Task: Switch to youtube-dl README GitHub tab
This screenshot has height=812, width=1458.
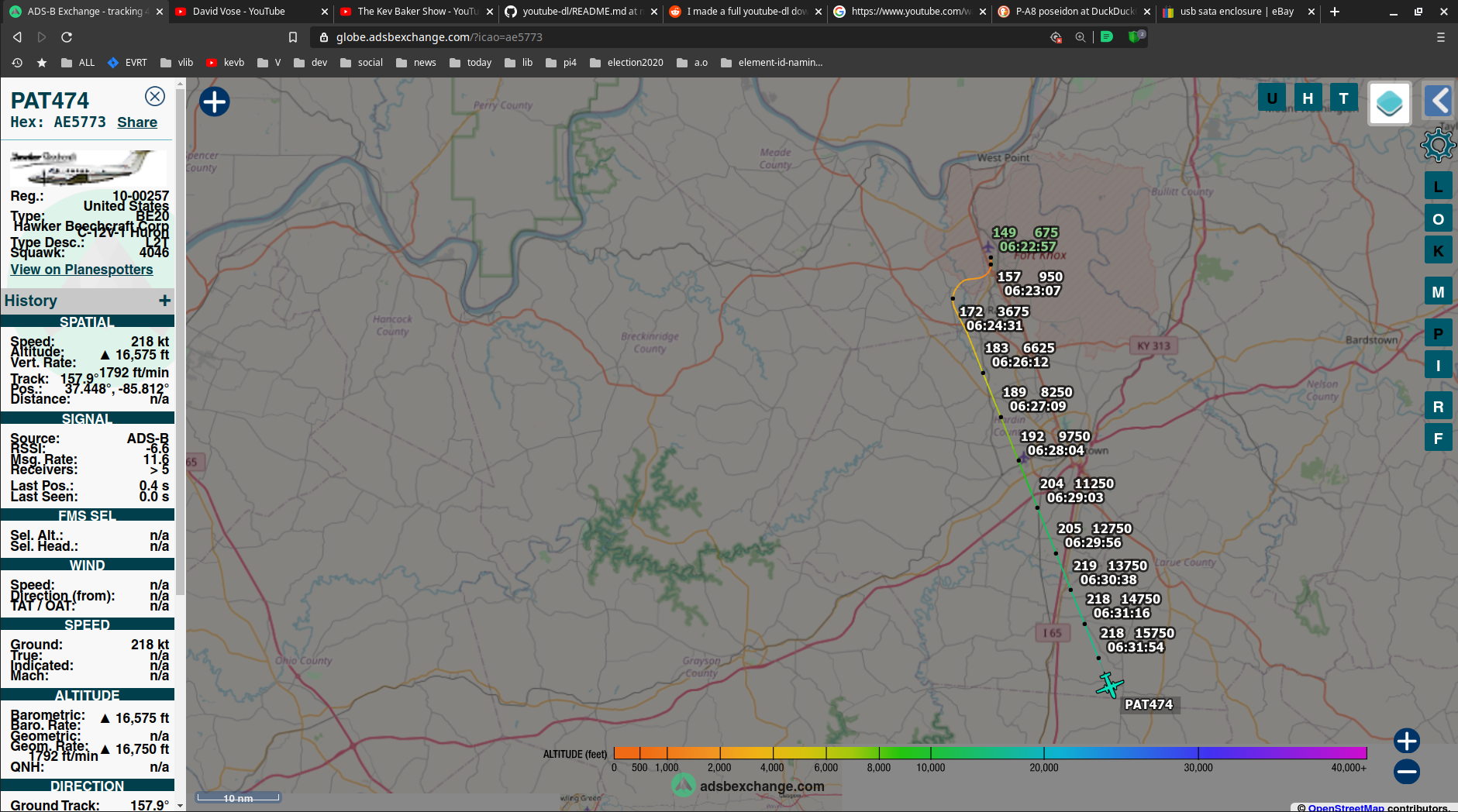Action: click(x=580, y=12)
